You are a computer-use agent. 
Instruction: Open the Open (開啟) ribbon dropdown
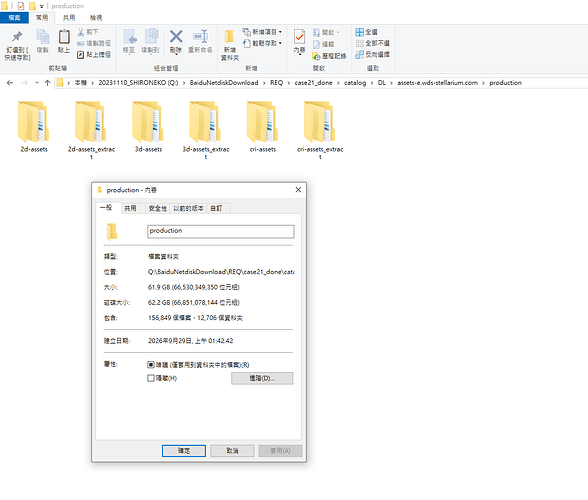click(x=326, y=32)
